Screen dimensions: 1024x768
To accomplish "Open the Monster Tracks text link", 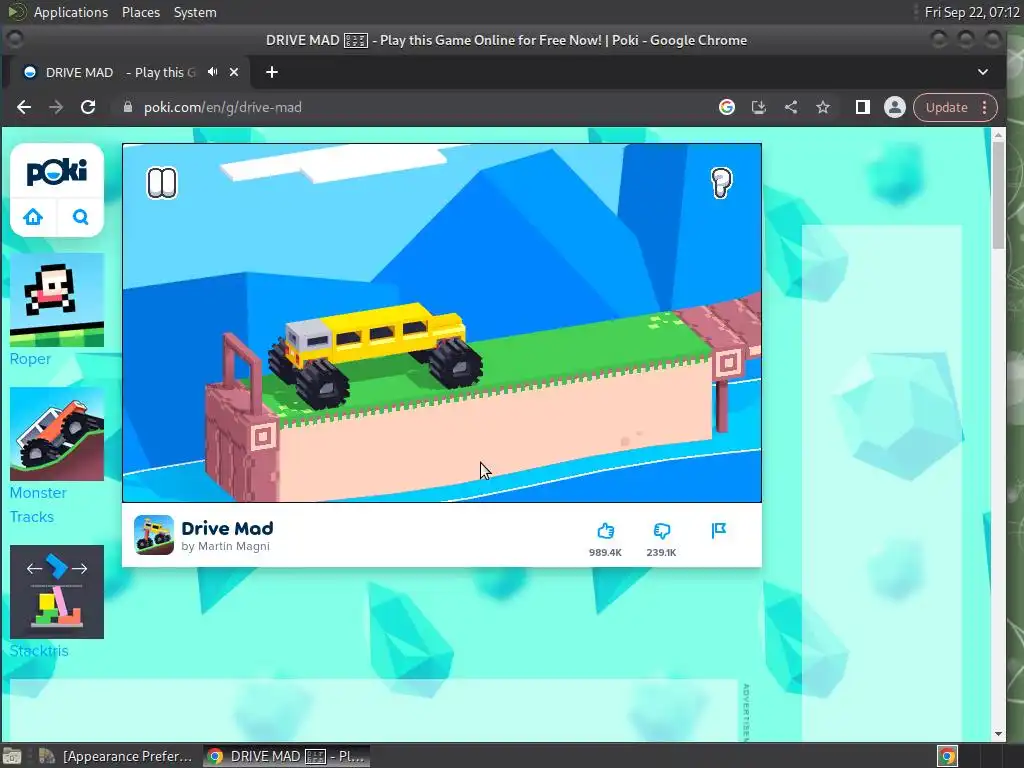I will (38, 505).
